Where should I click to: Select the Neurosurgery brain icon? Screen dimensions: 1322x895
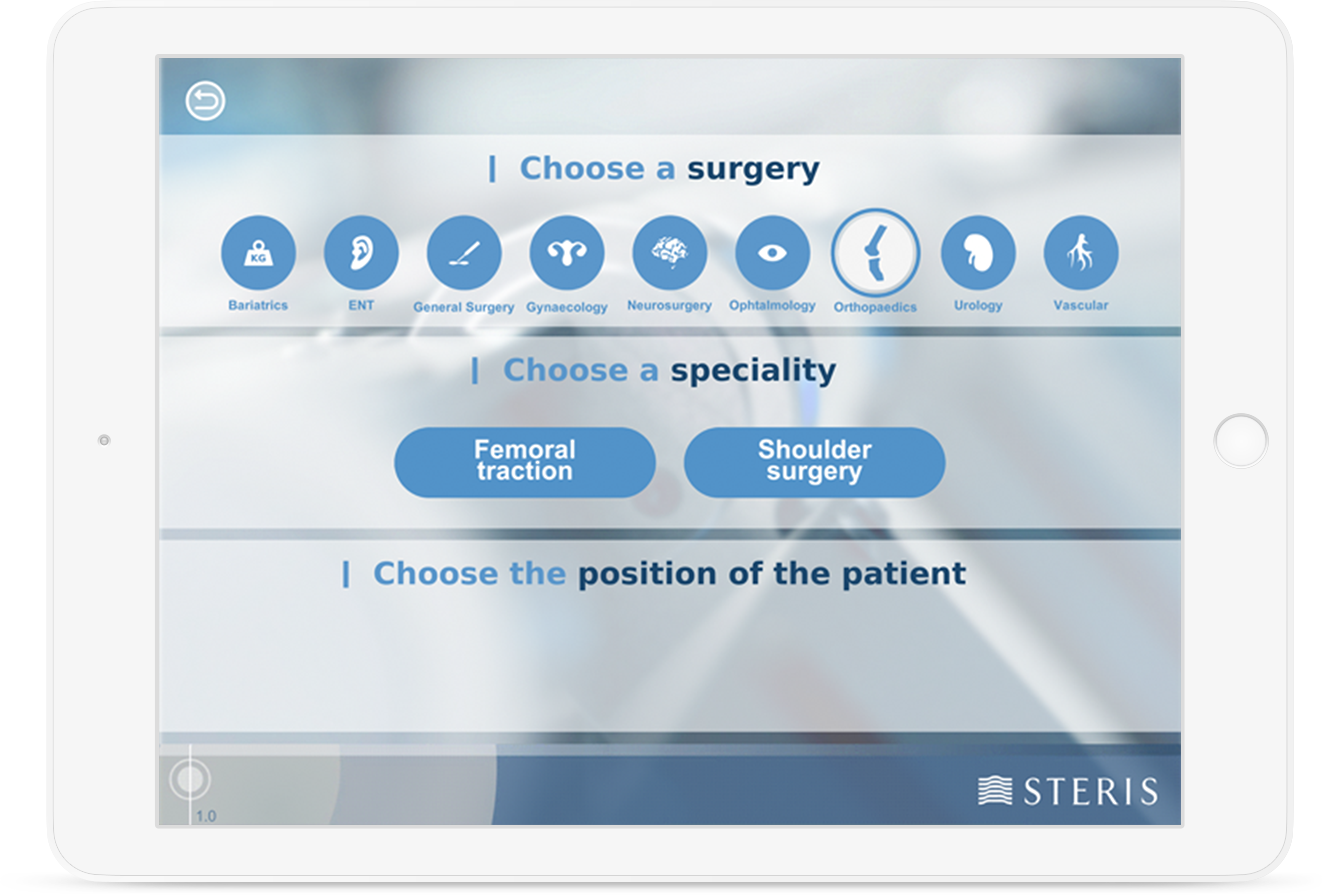[x=670, y=253]
